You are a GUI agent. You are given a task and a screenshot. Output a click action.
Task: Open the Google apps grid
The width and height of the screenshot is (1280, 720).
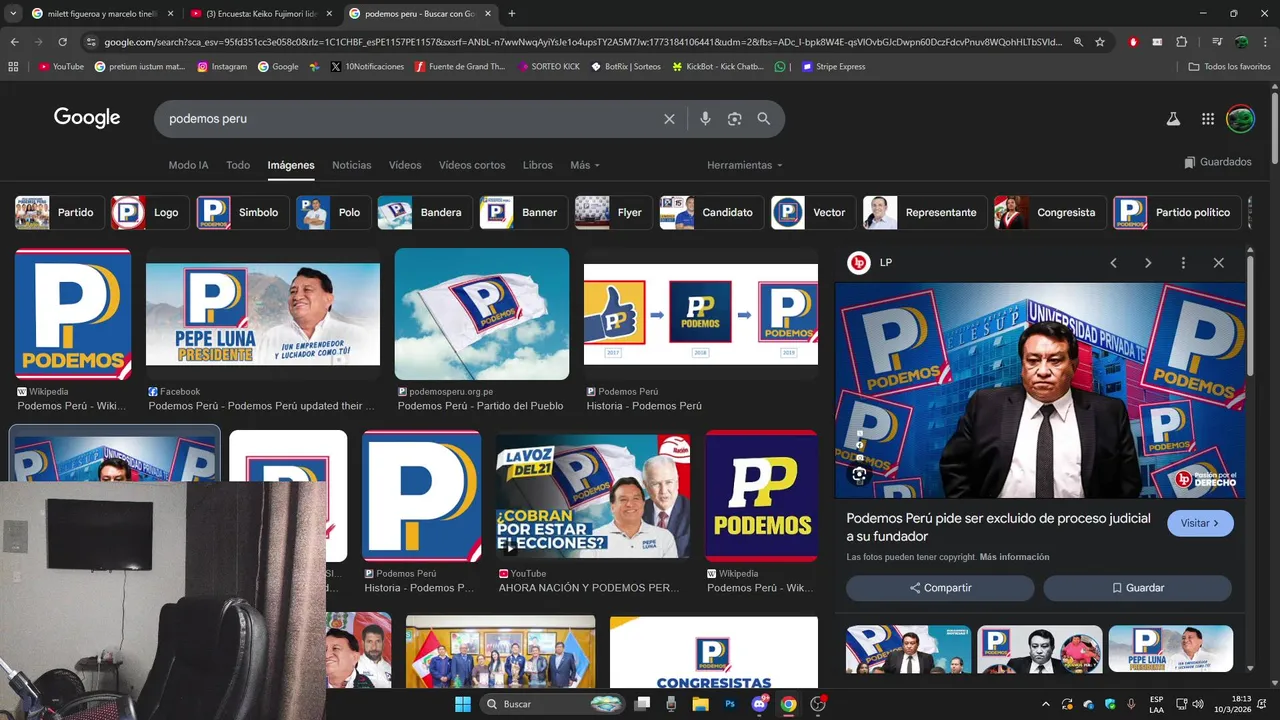click(1208, 119)
